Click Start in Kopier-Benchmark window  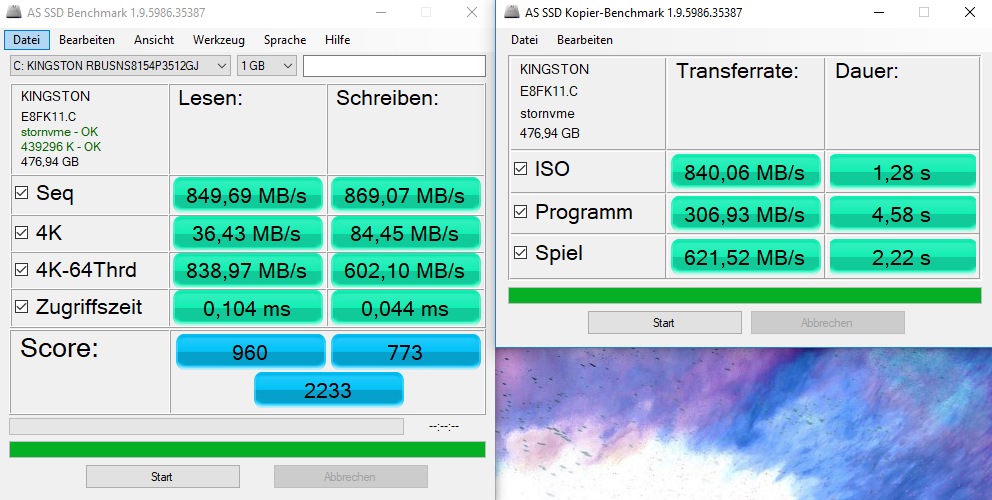(664, 323)
